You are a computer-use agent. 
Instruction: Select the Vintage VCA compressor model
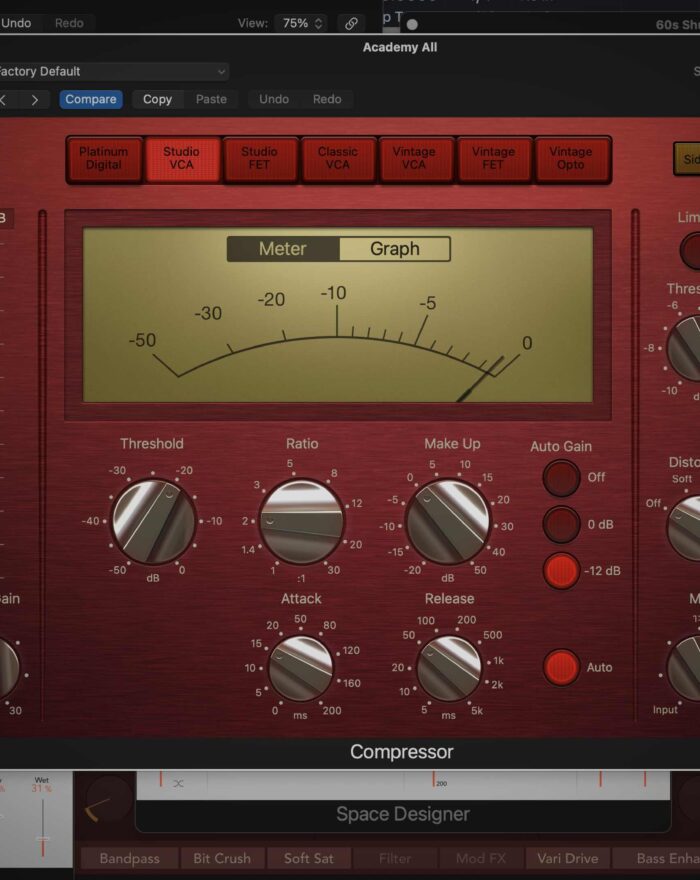point(414,159)
